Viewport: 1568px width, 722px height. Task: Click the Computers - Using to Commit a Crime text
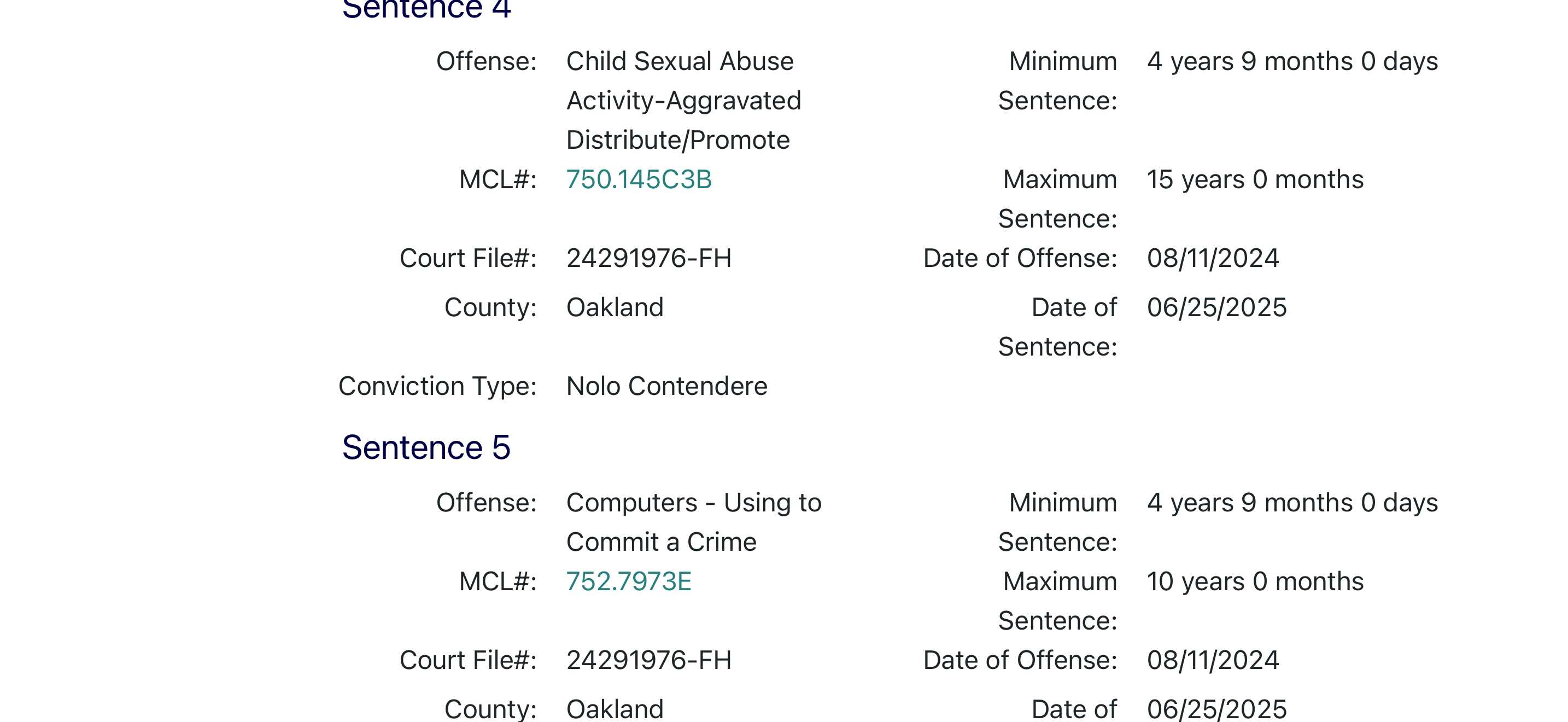pos(693,522)
